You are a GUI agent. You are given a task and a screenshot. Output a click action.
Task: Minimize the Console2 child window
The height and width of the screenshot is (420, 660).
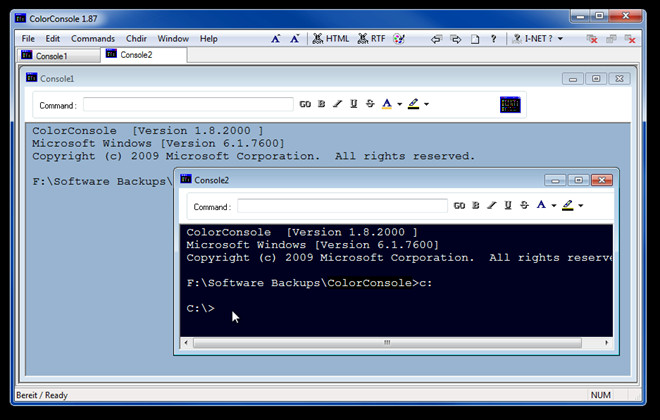[555, 180]
